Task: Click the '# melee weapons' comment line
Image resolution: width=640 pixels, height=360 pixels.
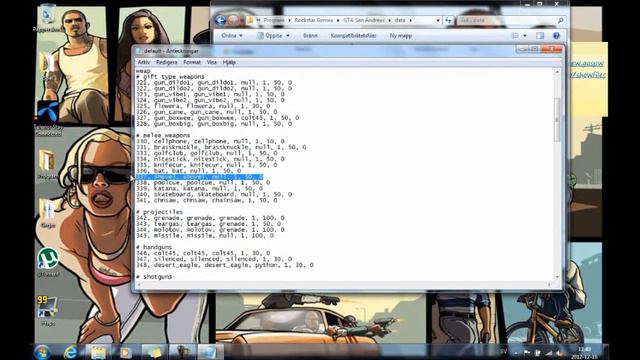Action: (x=163, y=135)
